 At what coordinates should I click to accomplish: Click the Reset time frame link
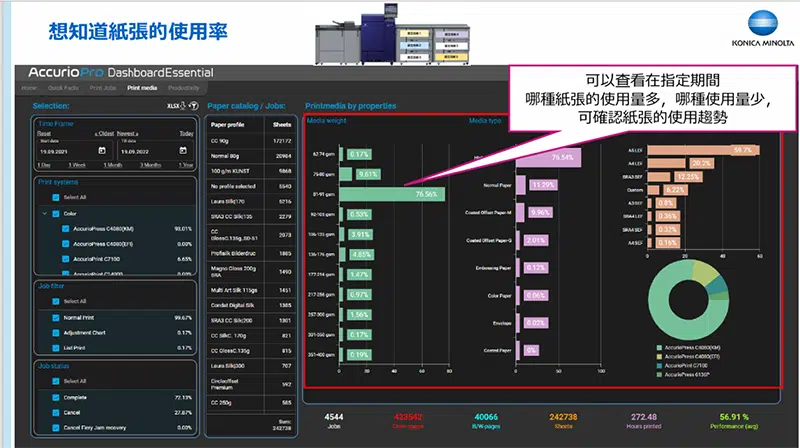44,133
